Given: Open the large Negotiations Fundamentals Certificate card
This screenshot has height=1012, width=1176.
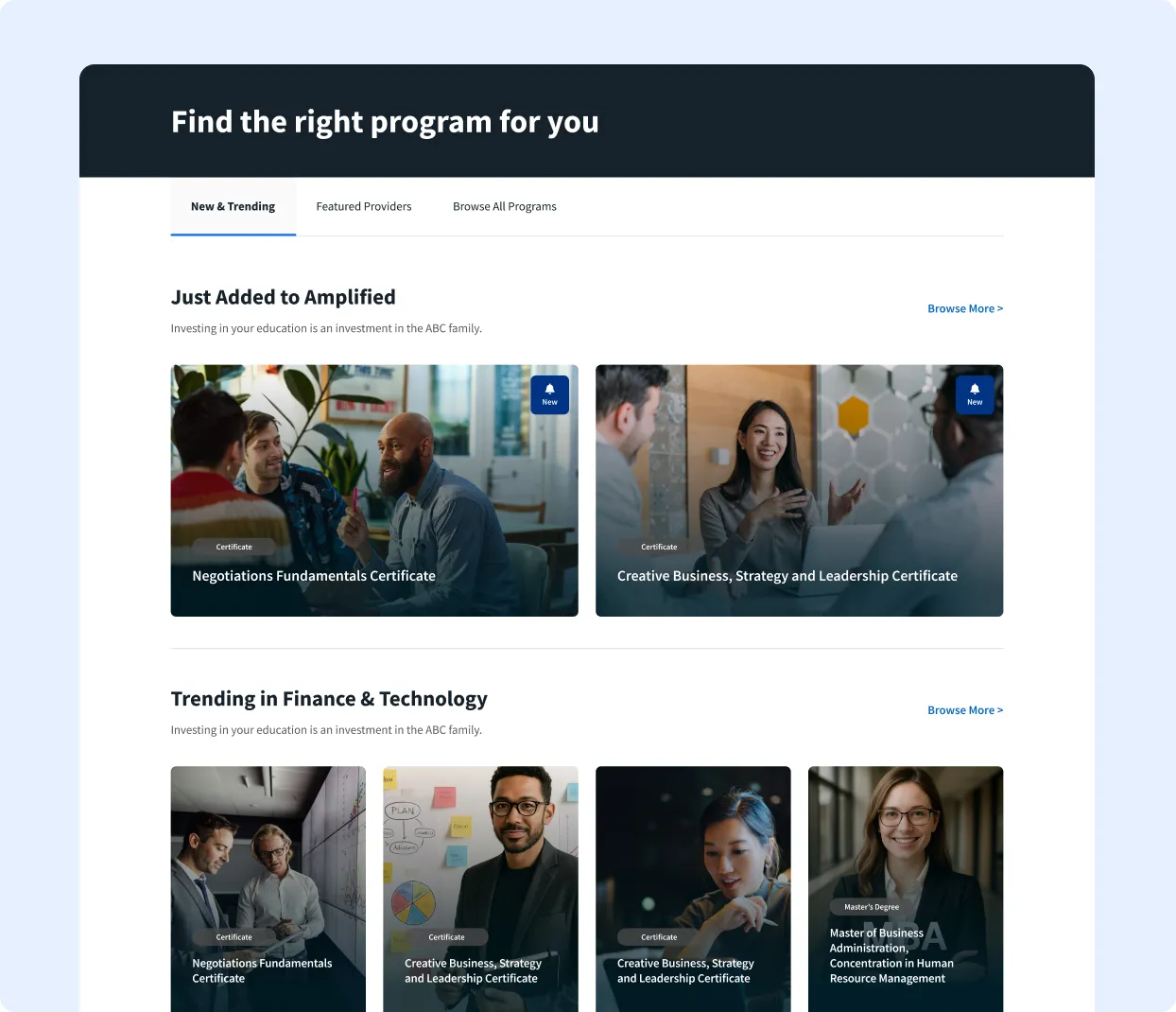Looking at the screenshot, I should pyautogui.click(x=374, y=491).
